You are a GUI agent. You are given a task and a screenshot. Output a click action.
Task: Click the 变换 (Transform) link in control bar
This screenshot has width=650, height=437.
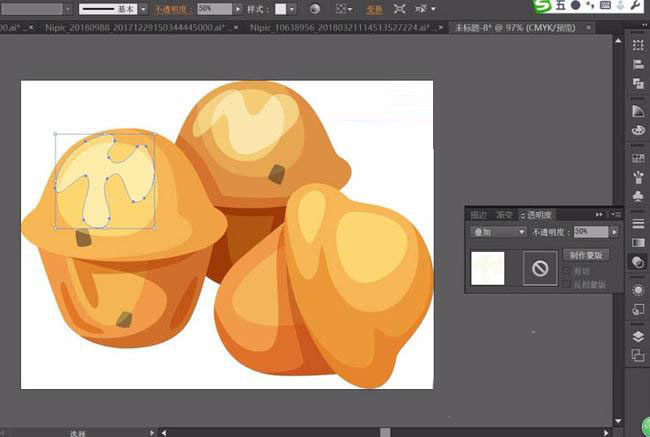click(374, 8)
